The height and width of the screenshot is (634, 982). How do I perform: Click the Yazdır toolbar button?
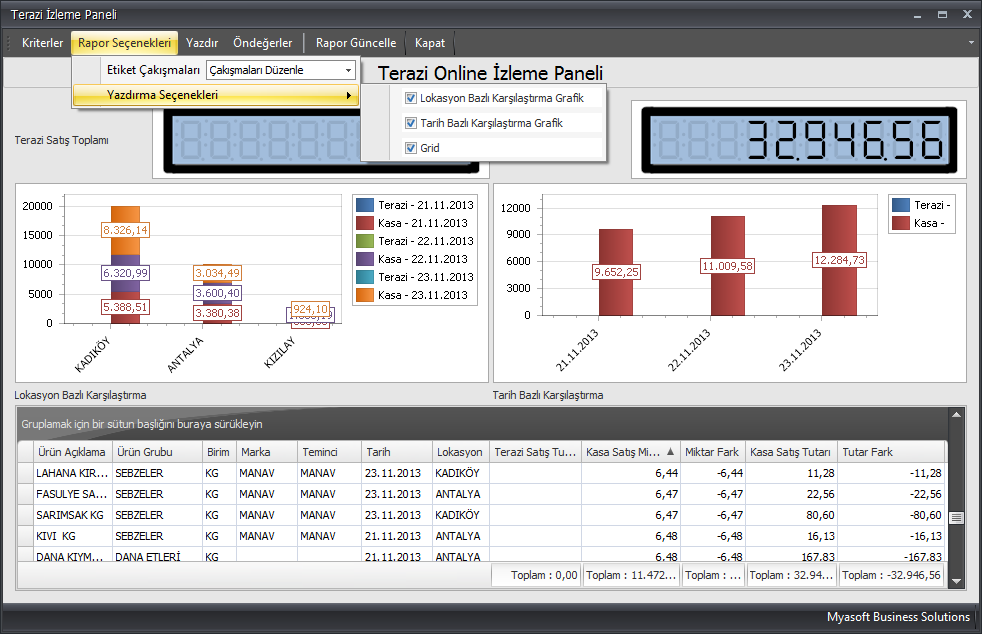202,43
